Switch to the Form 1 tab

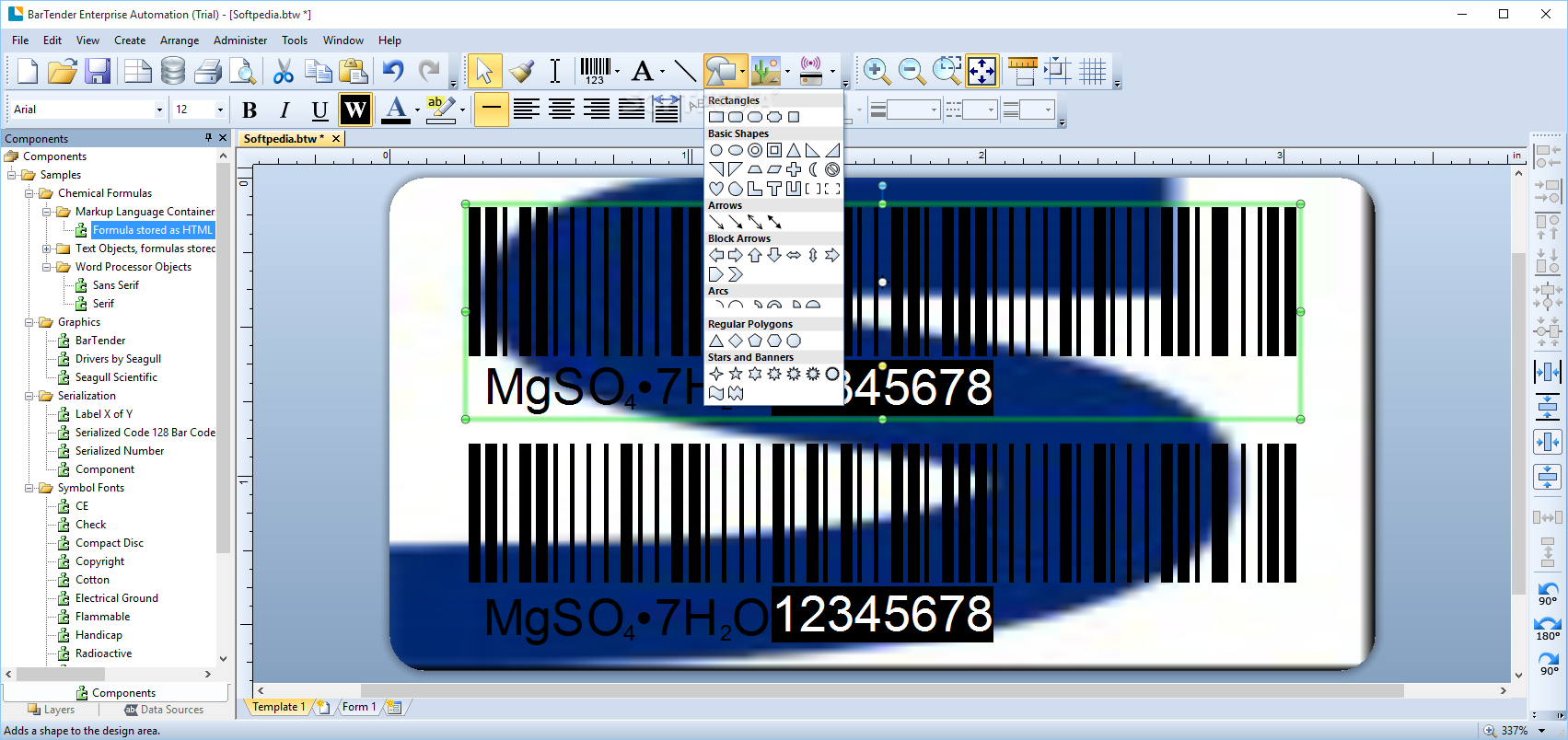[x=358, y=707]
